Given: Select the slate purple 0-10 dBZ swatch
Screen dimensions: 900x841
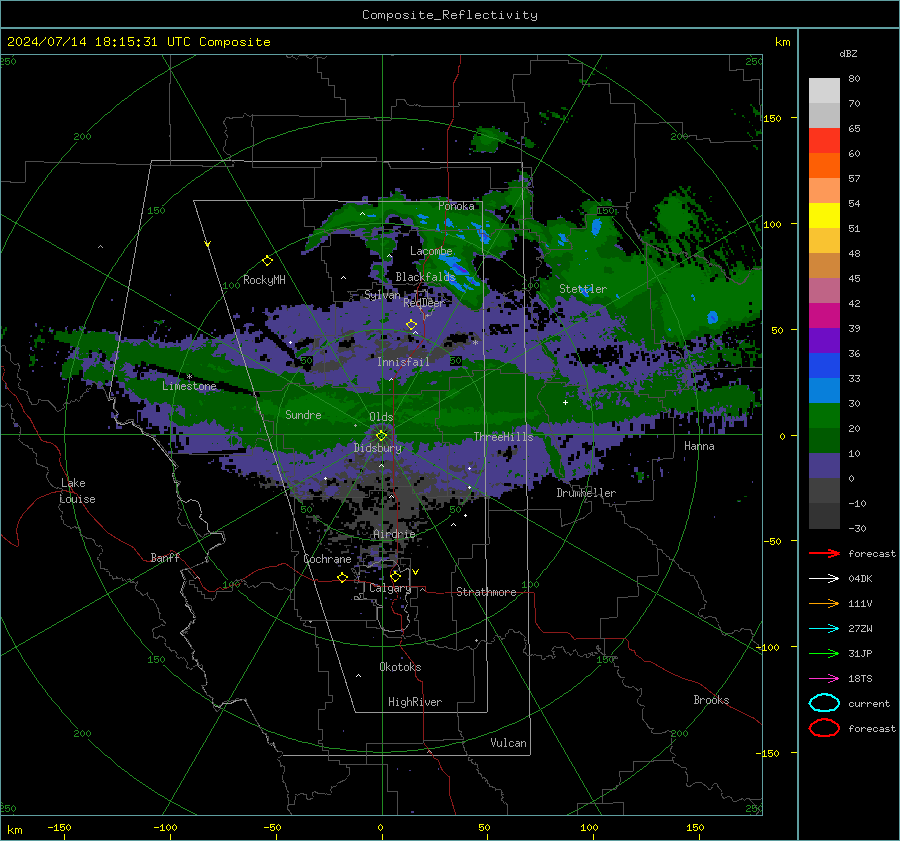Looking at the screenshot, I should tap(824, 466).
